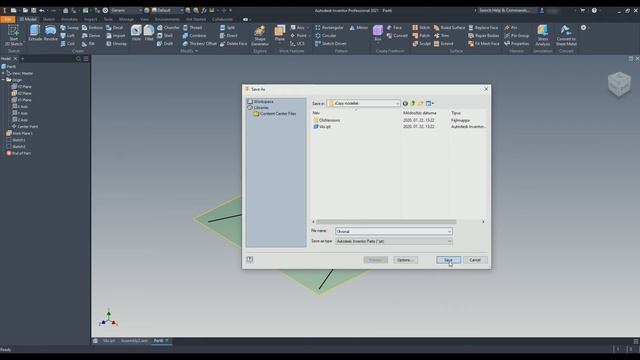The height and width of the screenshot is (360, 640).
Task: Select the Loft tool
Action: (68, 36)
